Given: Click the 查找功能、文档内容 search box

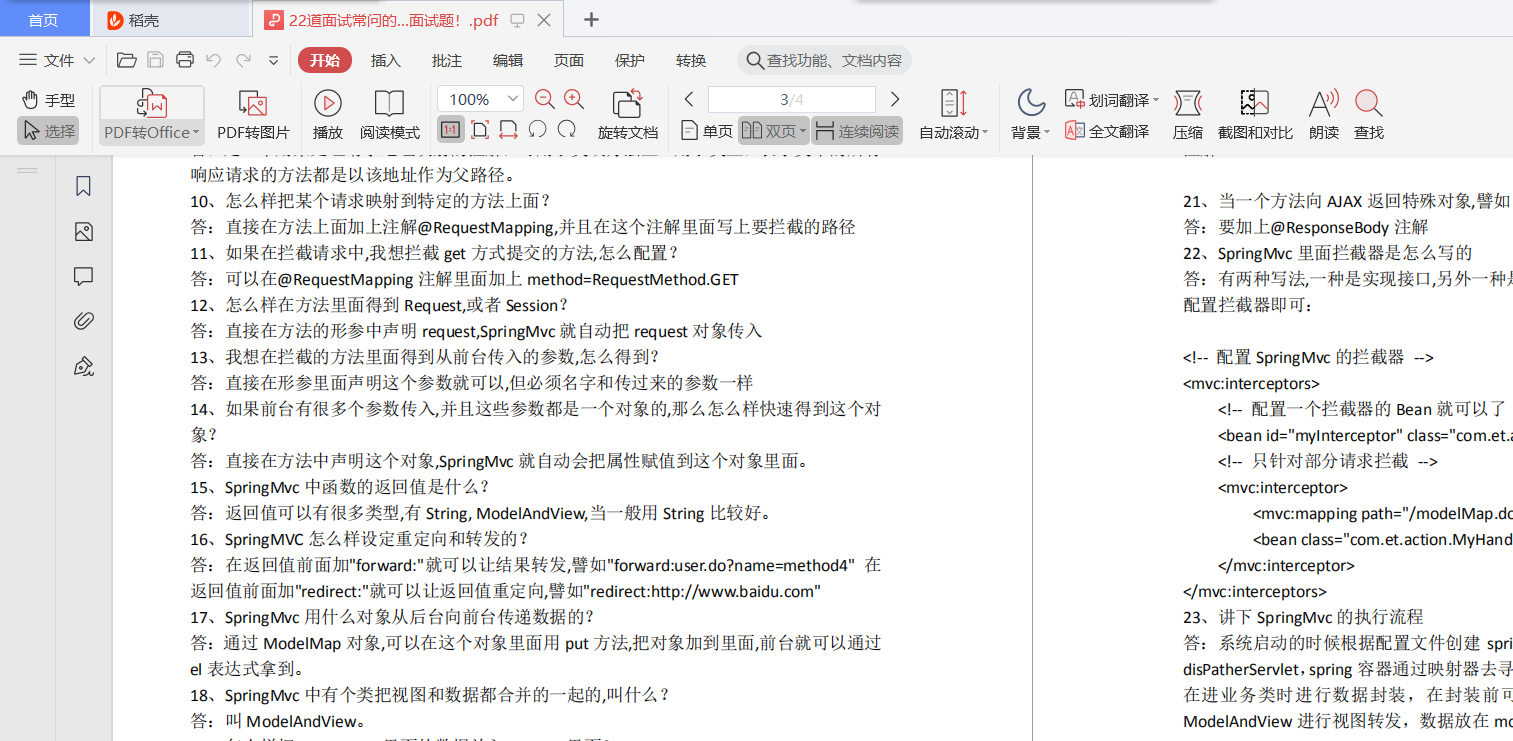Looking at the screenshot, I should pyautogui.click(x=824, y=60).
